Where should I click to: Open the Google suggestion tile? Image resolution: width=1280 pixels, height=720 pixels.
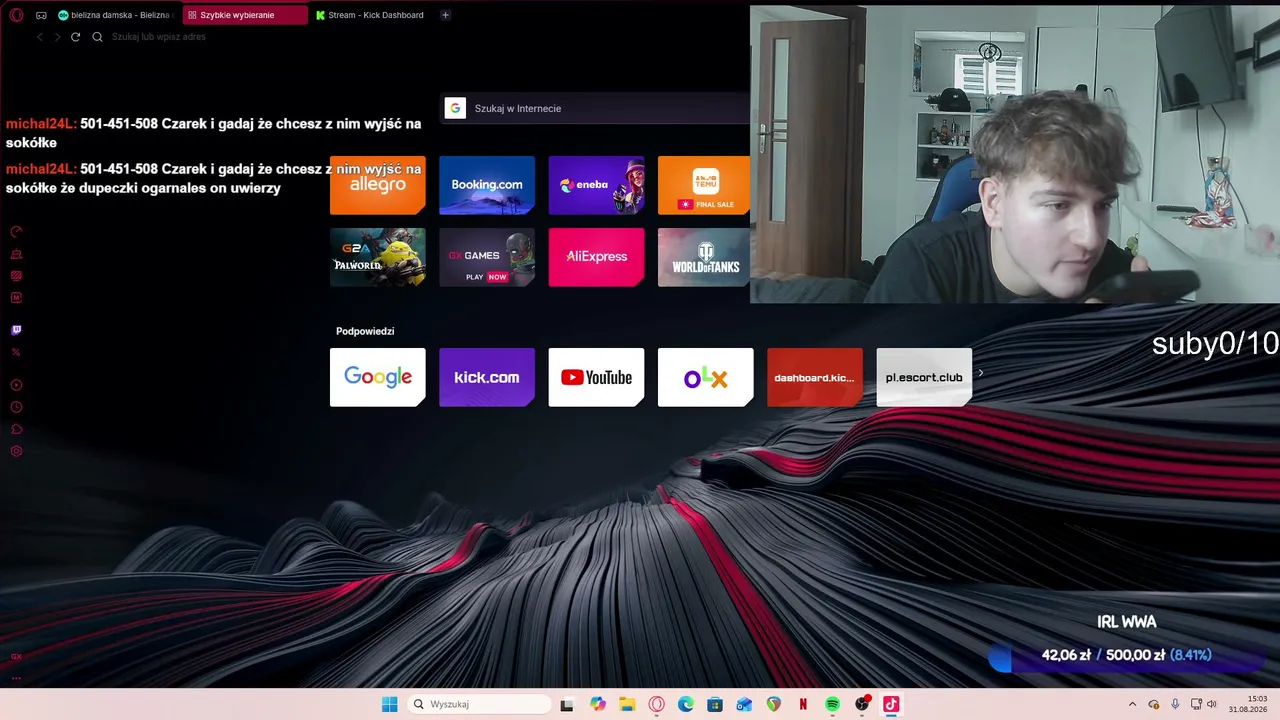378,377
